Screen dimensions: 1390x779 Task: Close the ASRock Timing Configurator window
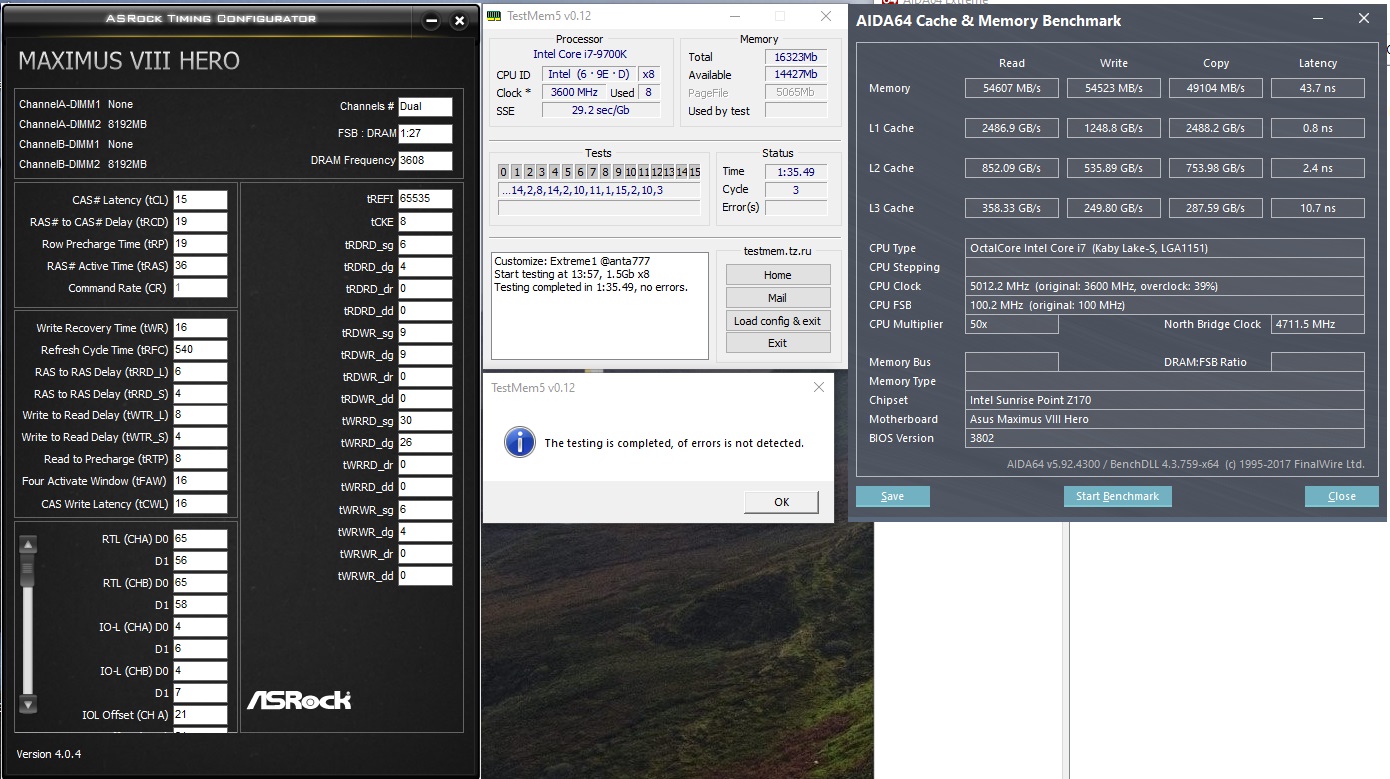point(459,21)
